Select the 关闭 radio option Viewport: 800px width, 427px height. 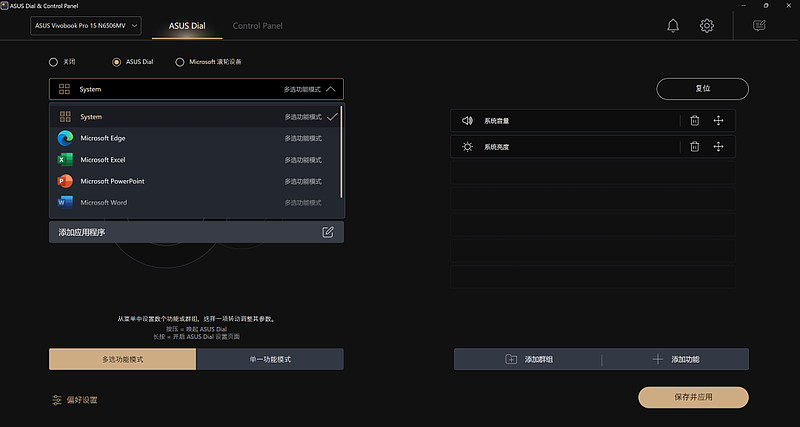(53, 62)
